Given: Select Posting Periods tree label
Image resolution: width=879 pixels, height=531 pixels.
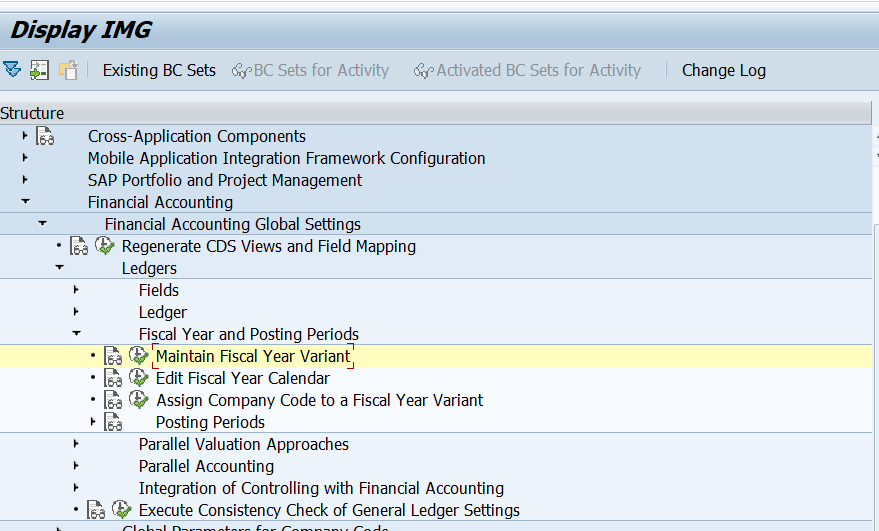Looking at the screenshot, I should coord(210,422).
